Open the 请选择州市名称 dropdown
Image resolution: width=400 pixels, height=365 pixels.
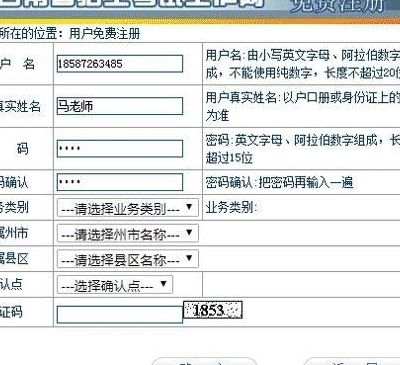tap(128, 233)
